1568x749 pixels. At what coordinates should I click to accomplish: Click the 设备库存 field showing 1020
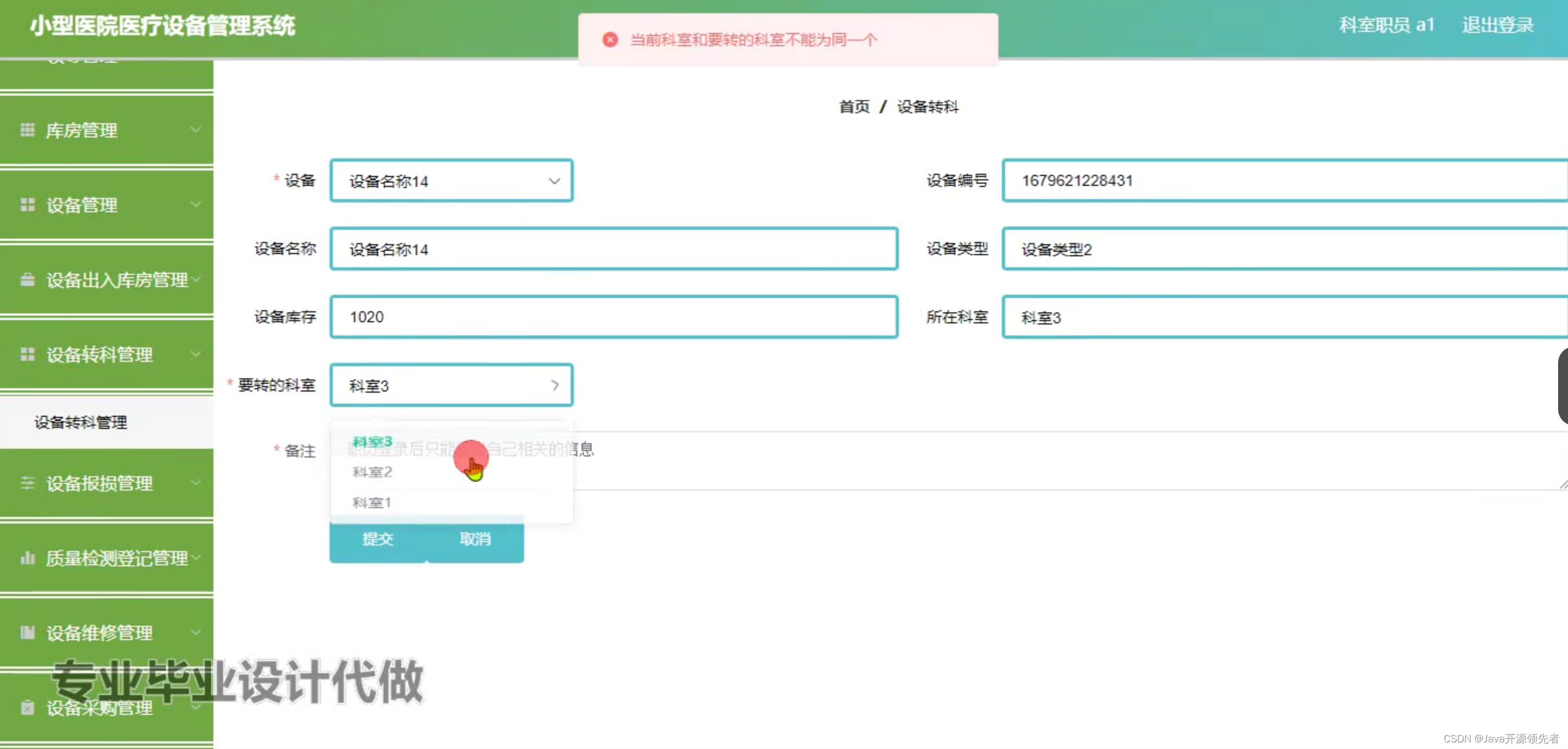click(x=614, y=317)
